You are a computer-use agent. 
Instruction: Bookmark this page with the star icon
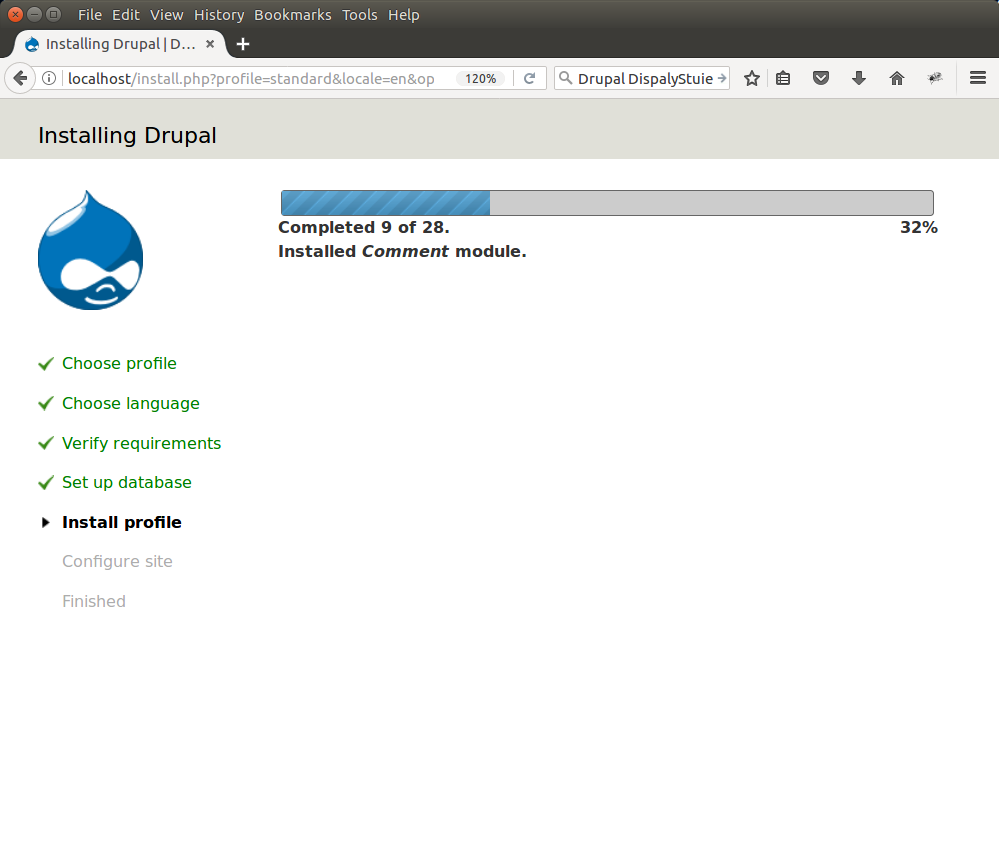tap(752, 78)
